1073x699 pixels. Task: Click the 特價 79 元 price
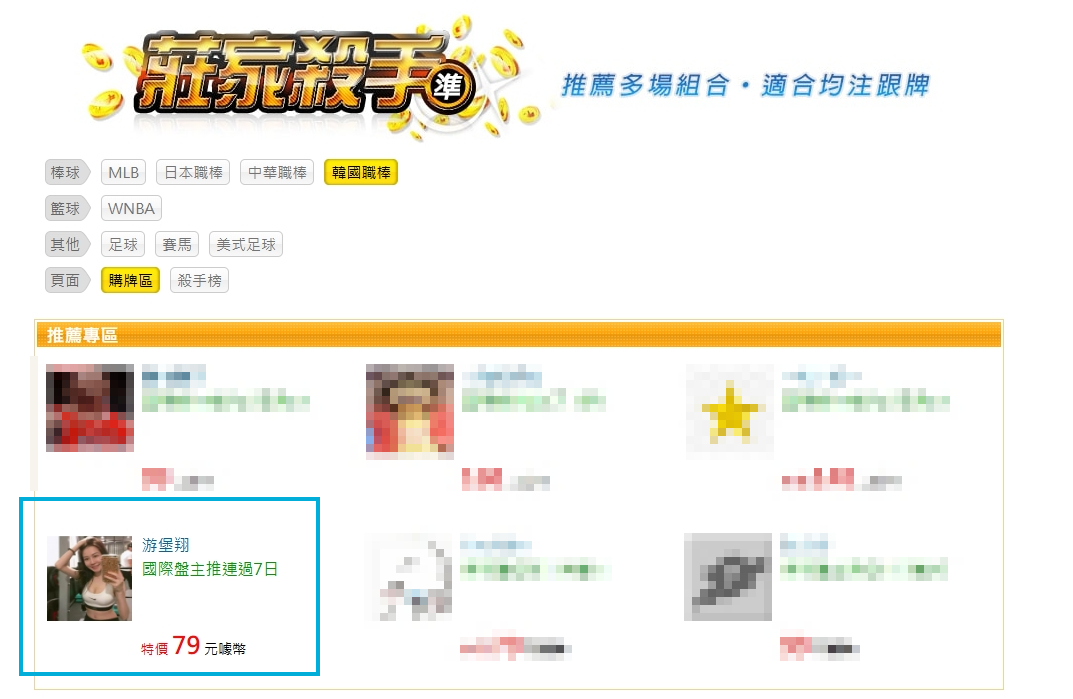coord(193,646)
